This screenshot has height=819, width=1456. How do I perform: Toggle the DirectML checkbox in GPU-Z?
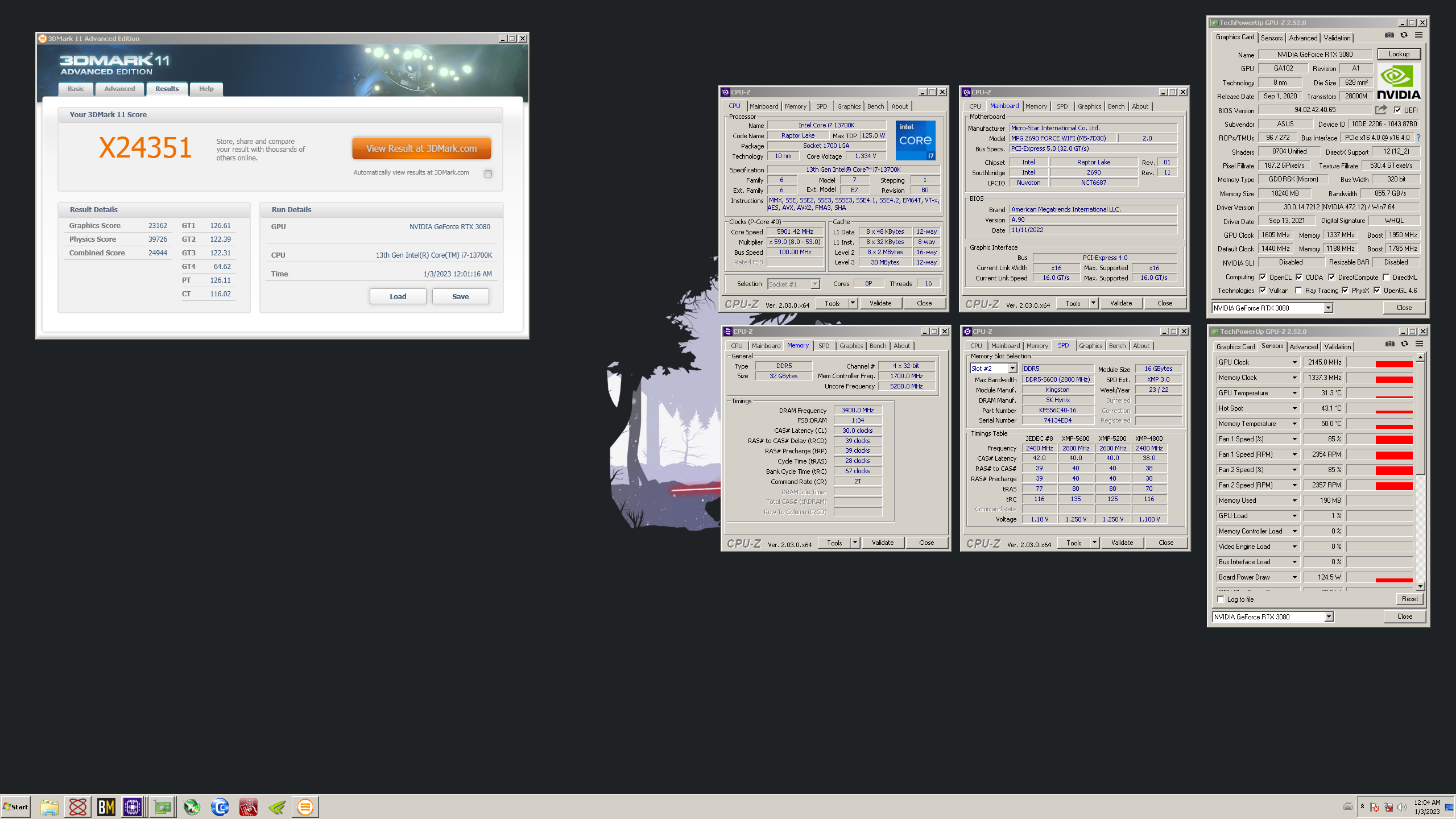pos(1386,278)
